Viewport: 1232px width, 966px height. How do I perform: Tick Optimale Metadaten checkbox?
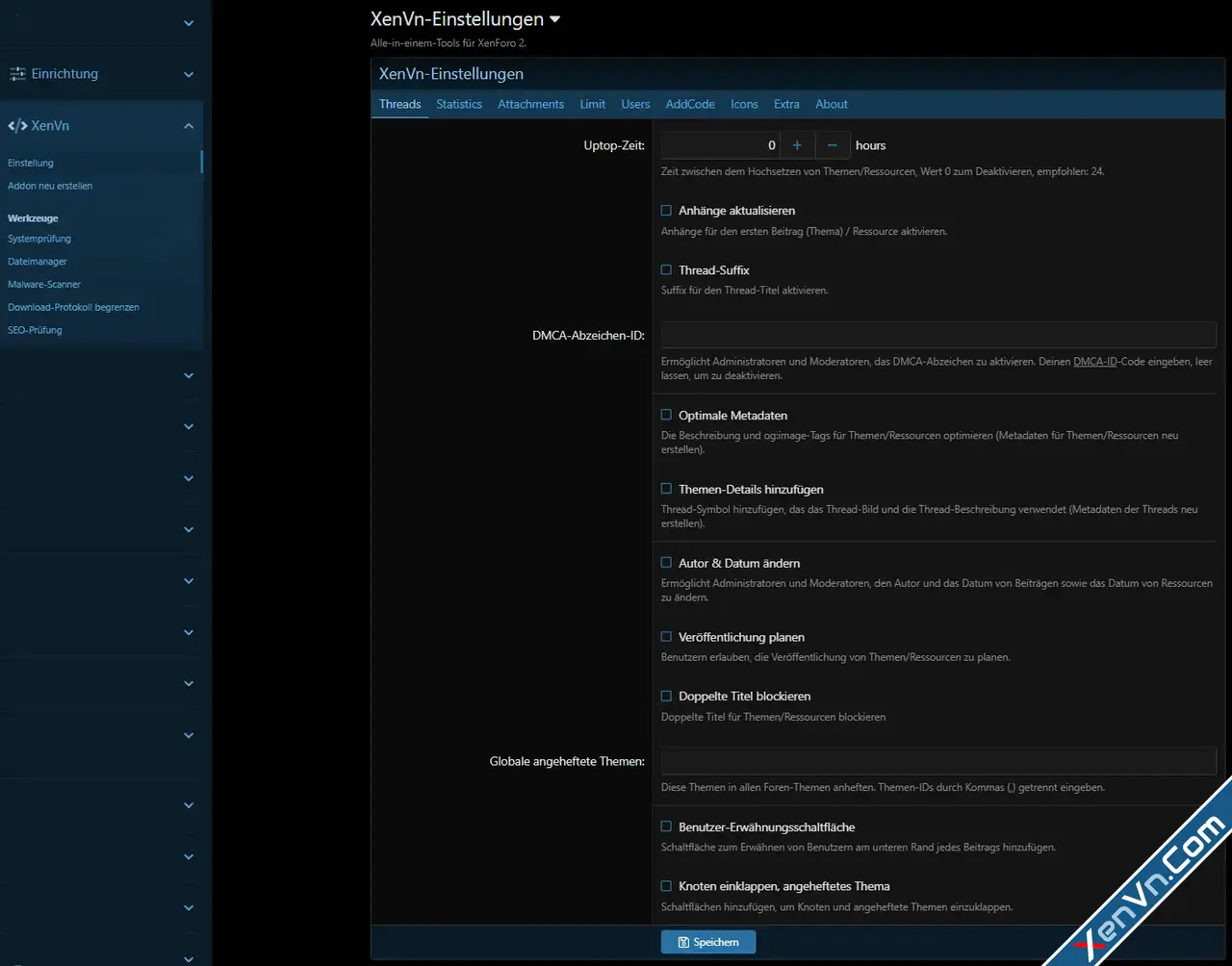click(666, 416)
